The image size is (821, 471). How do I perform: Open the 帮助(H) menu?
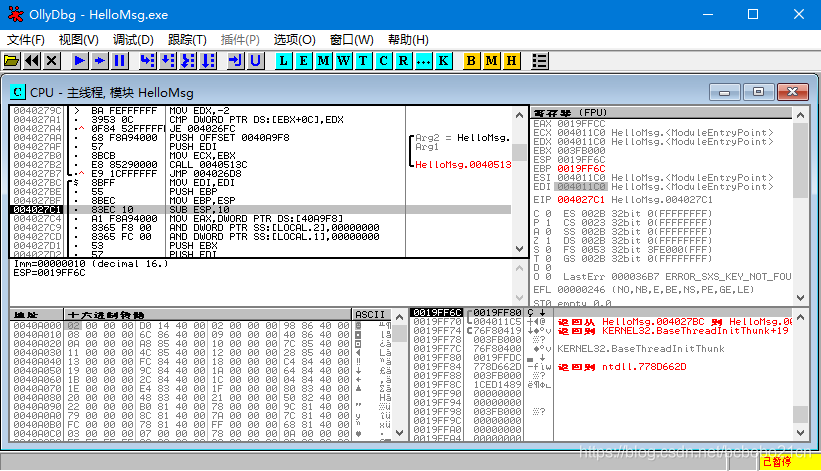point(408,40)
